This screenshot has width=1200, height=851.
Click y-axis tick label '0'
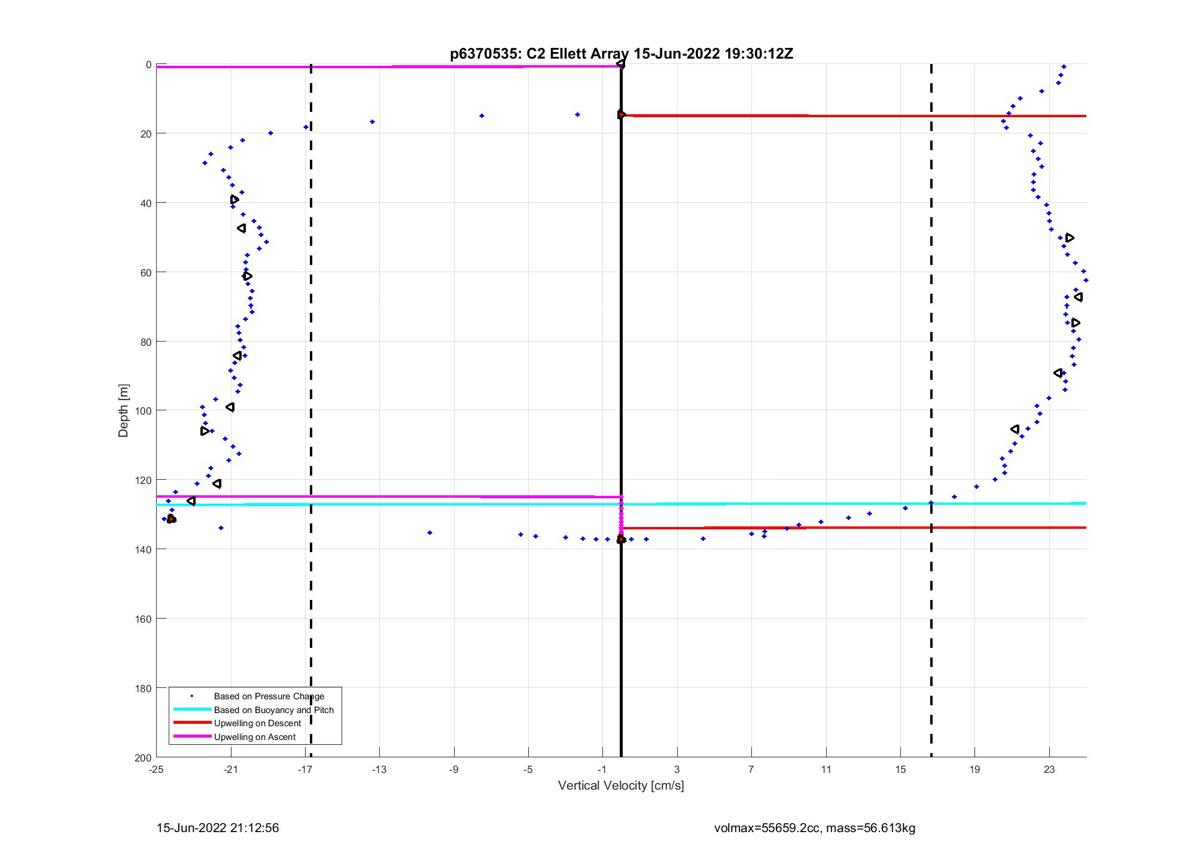[x=148, y=65]
